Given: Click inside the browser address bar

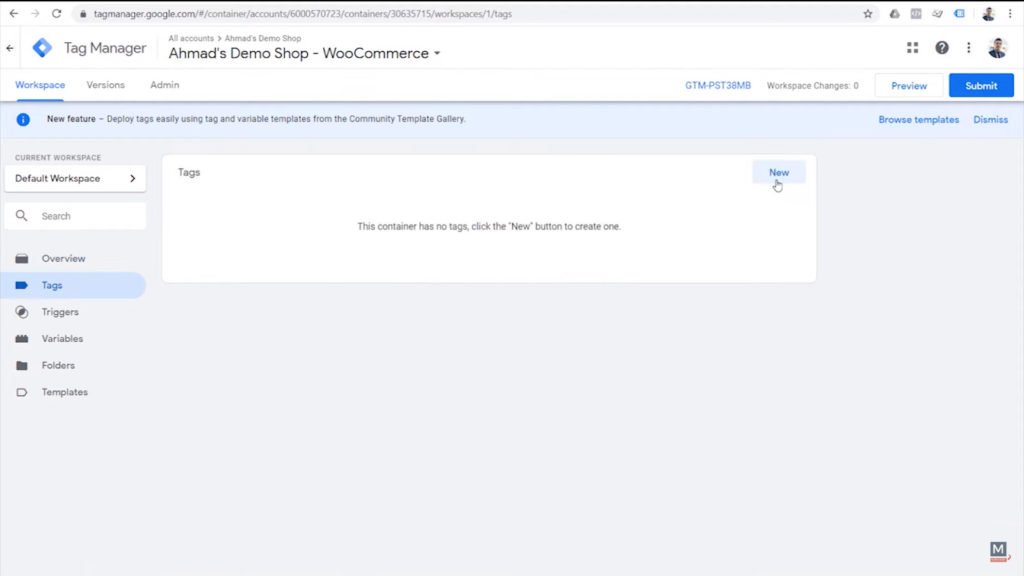Looking at the screenshot, I should click(x=300, y=14).
